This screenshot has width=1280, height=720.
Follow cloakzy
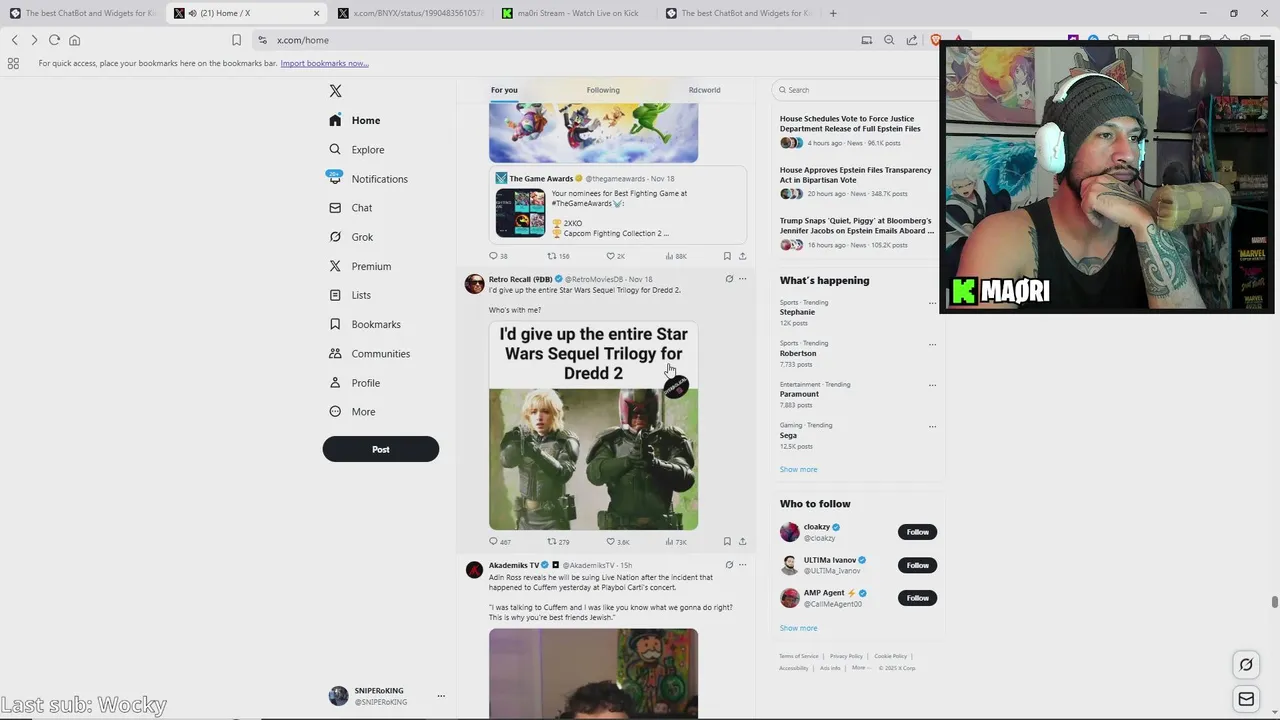[x=917, y=532]
